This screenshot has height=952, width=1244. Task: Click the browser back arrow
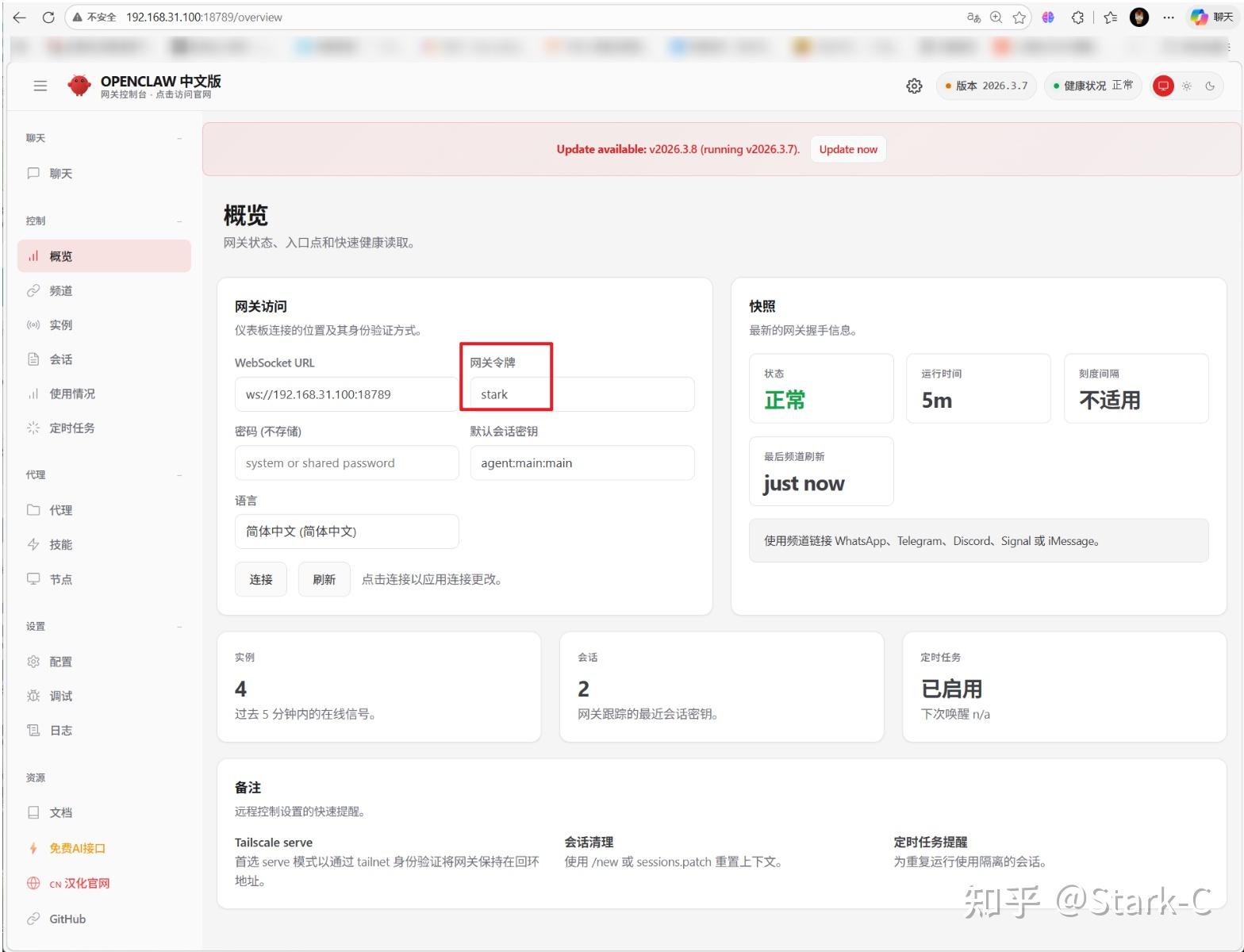19,17
